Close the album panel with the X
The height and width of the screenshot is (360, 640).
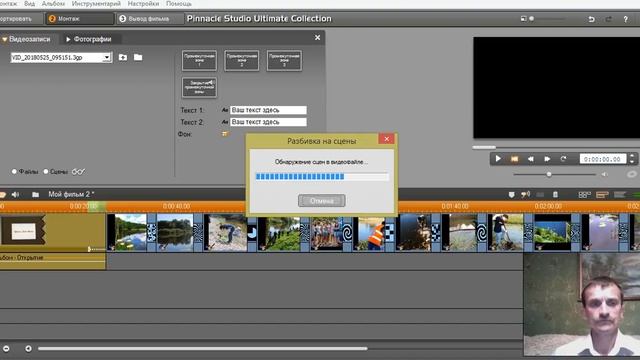point(318,38)
